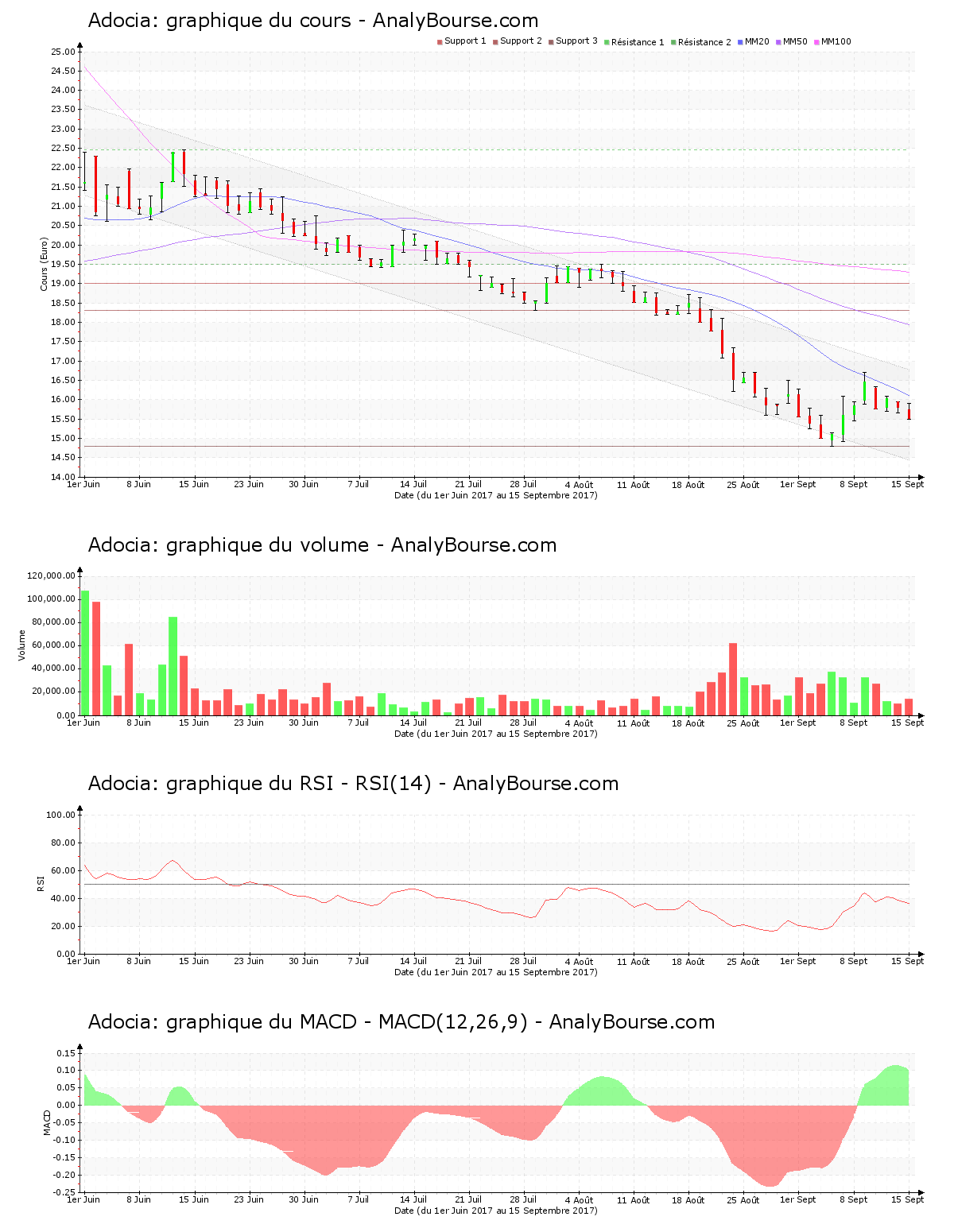Click the 'RSI' vertical axis label
The width and height of the screenshot is (954, 1232).
coord(40,883)
